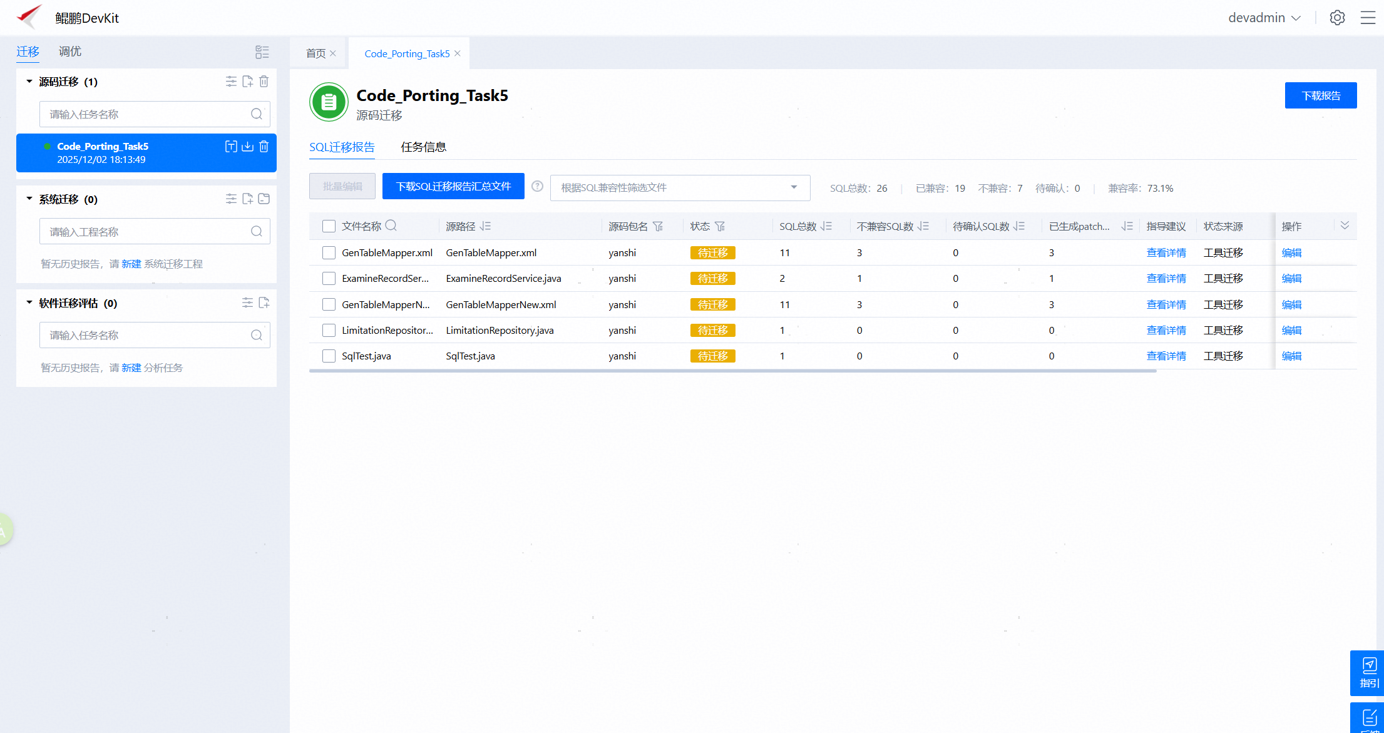The height and width of the screenshot is (733, 1384).
Task: Toggle the select-all checkbox in table header
Action: tap(328, 227)
